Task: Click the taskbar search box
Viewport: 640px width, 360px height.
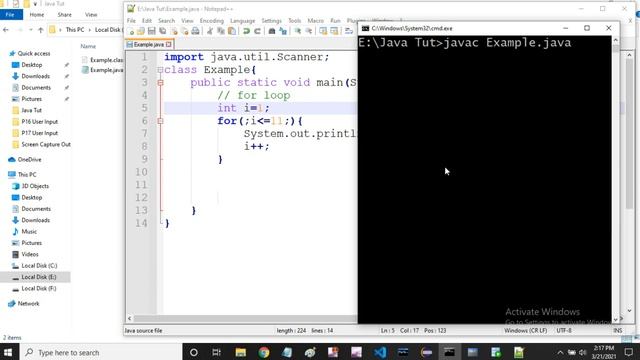Action: click(100, 352)
